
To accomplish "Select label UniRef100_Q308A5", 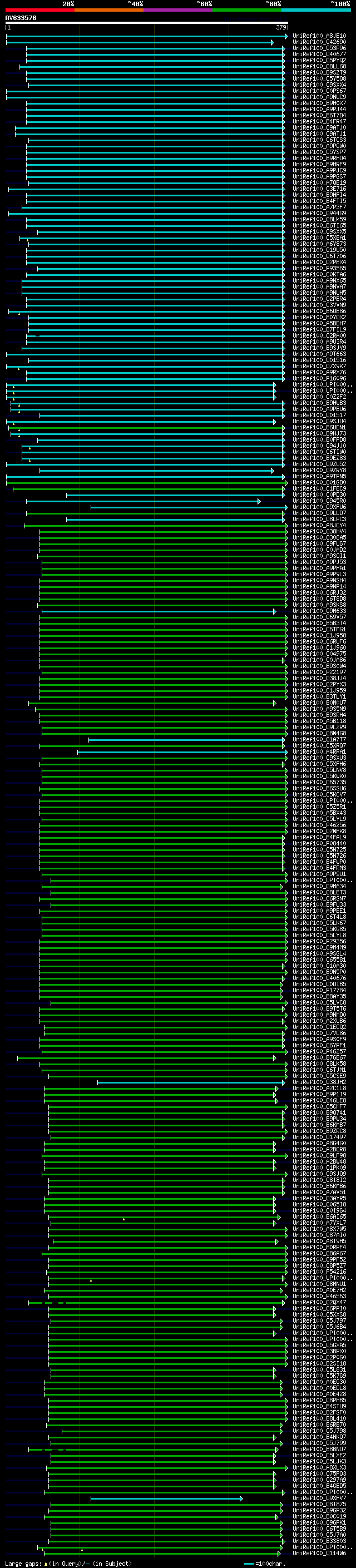I will [x=319, y=537].
